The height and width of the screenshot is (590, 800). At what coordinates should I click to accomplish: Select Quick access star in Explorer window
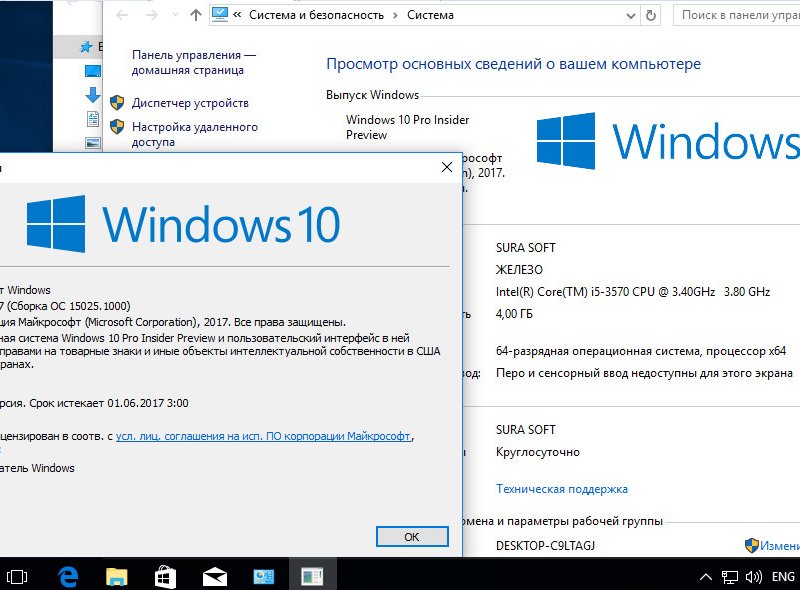pos(86,47)
